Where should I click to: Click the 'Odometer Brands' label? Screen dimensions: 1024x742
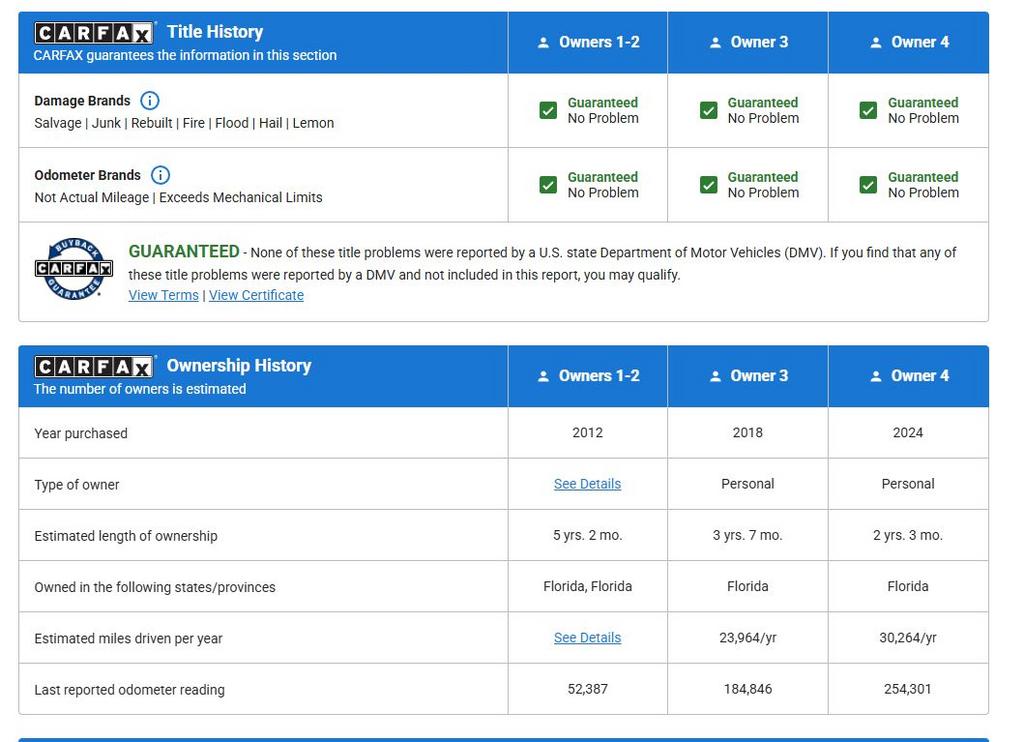click(88, 176)
